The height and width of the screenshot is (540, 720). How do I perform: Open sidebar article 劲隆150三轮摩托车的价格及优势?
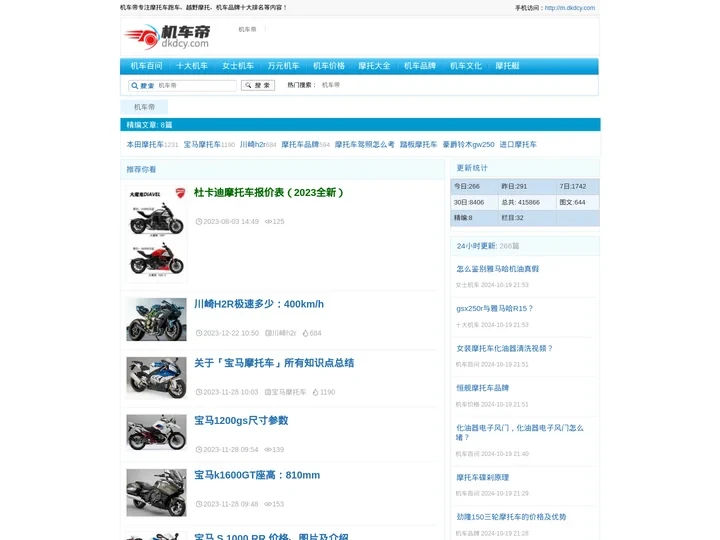coord(511,517)
